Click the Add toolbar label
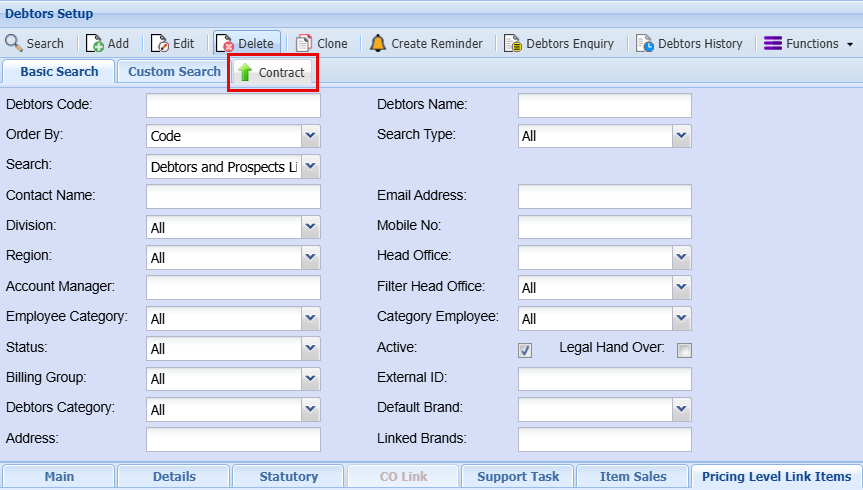863x490 pixels. point(118,43)
